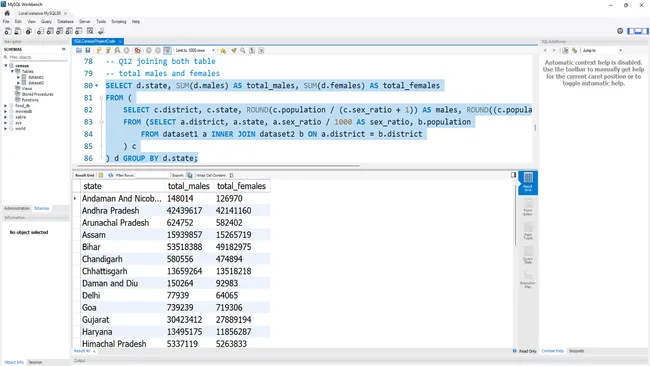Image resolution: width=650 pixels, height=366 pixels.
Task: Toggle auto-commit mode button
Action: (167, 51)
